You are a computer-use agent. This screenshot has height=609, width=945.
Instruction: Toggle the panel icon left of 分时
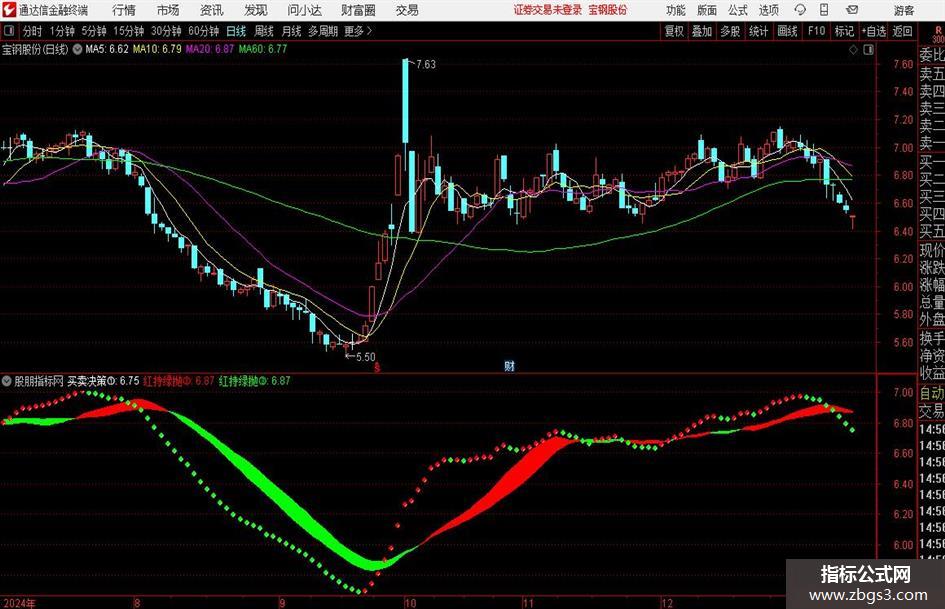pyautogui.click(x=9, y=31)
